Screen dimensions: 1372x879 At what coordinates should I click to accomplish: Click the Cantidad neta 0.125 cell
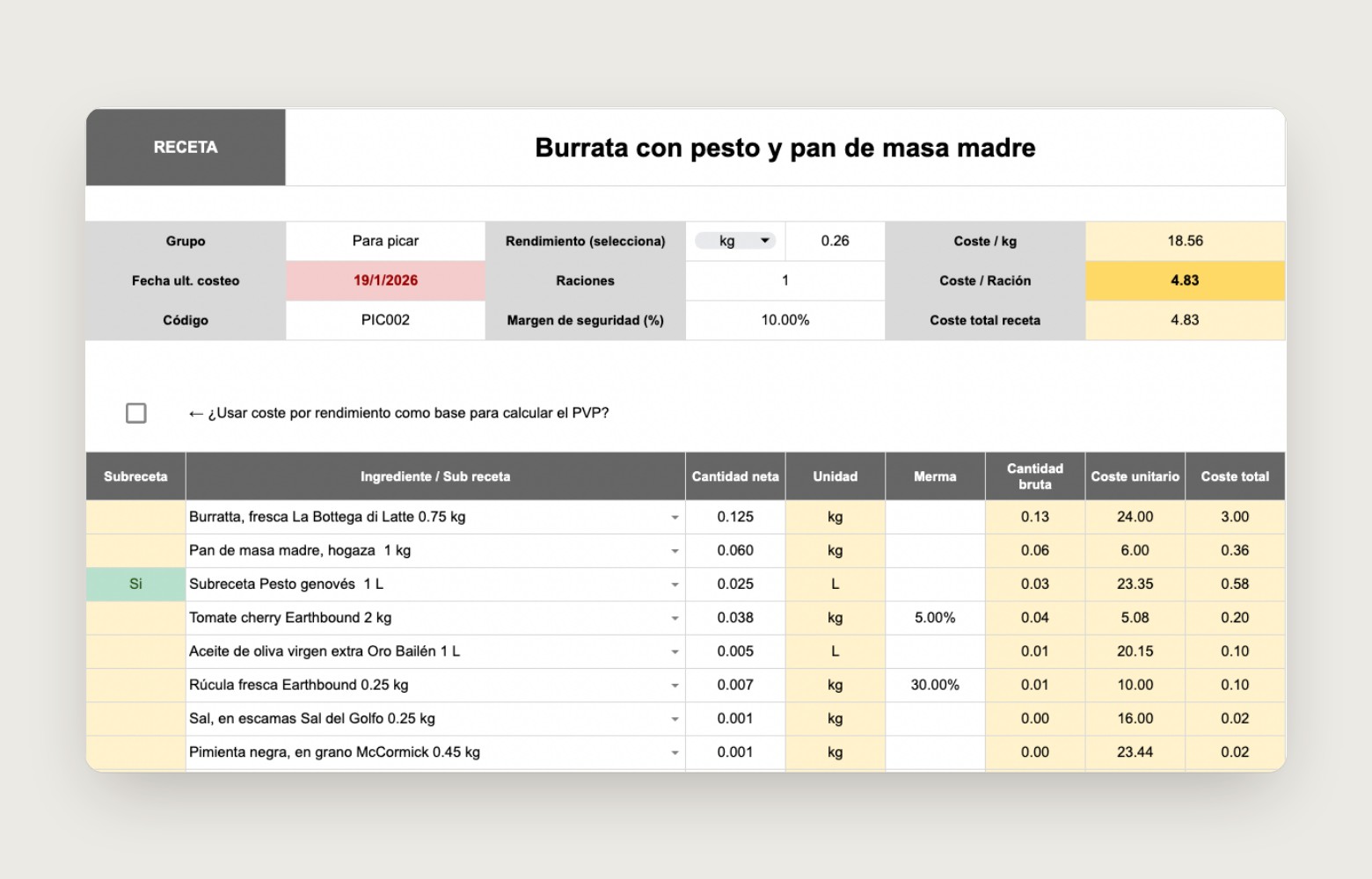(x=735, y=517)
